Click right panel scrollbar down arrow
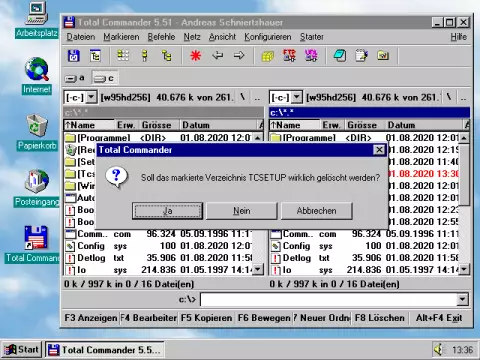The width and height of the screenshot is (480, 360). point(464,269)
